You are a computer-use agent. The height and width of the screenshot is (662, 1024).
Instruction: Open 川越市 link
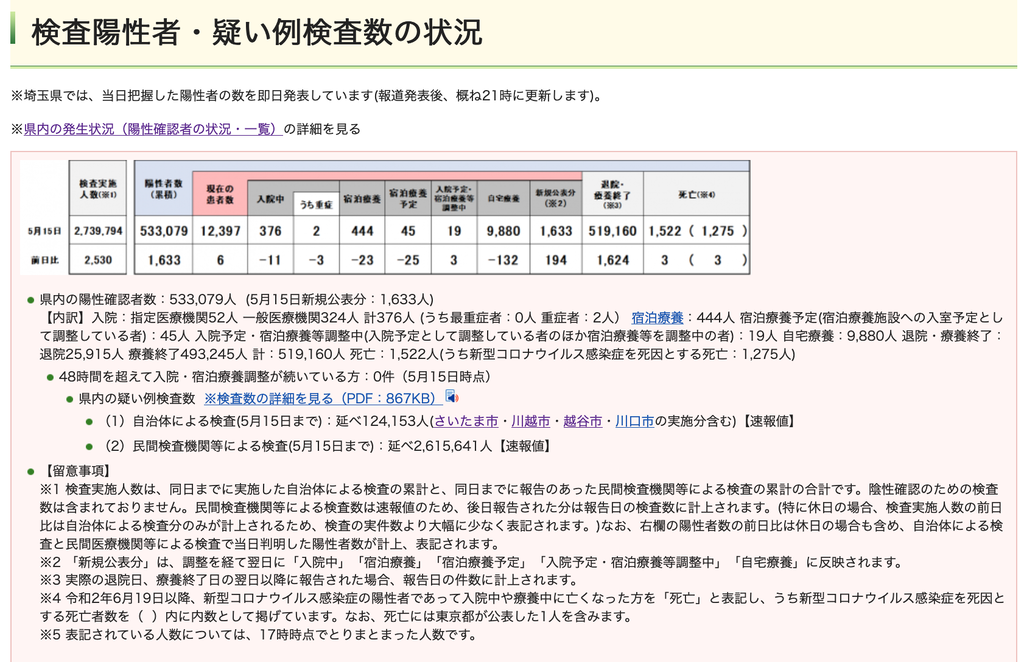pyautogui.click(x=530, y=422)
